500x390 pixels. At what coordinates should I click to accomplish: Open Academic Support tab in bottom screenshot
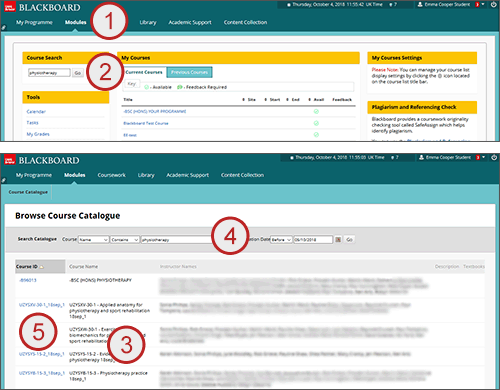(188, 175)
